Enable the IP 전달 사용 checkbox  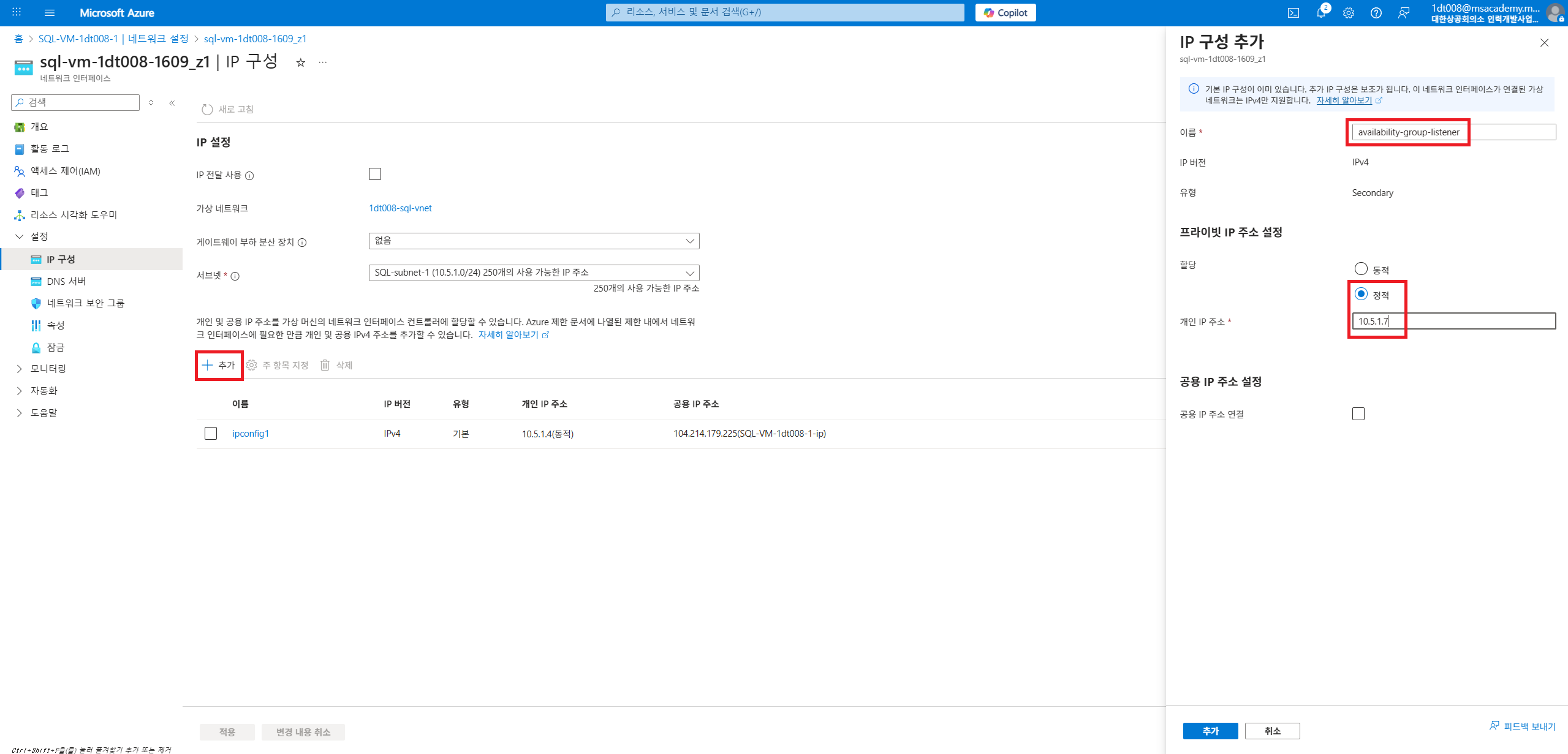[375, 174]
